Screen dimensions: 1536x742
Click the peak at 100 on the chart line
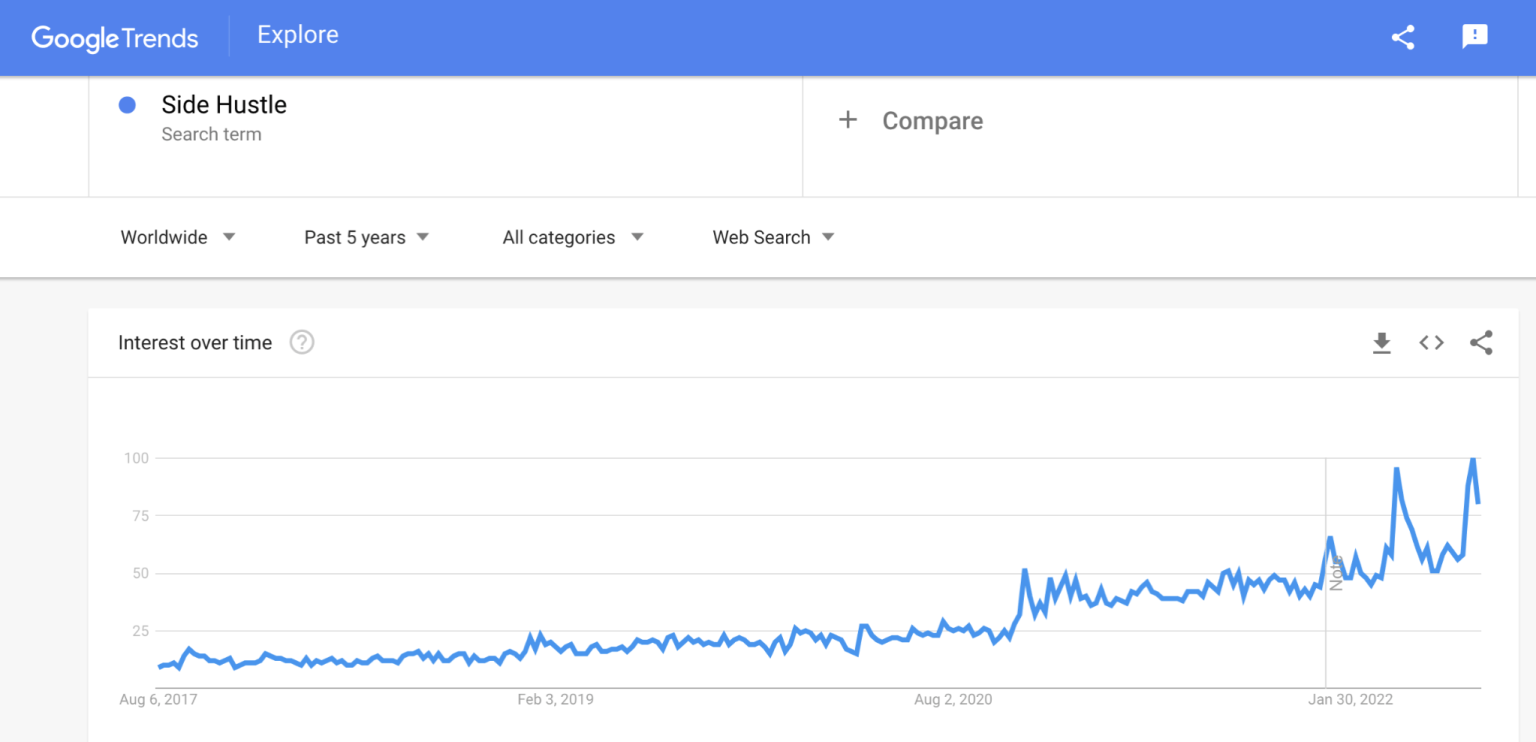[x=1473, y=459]
